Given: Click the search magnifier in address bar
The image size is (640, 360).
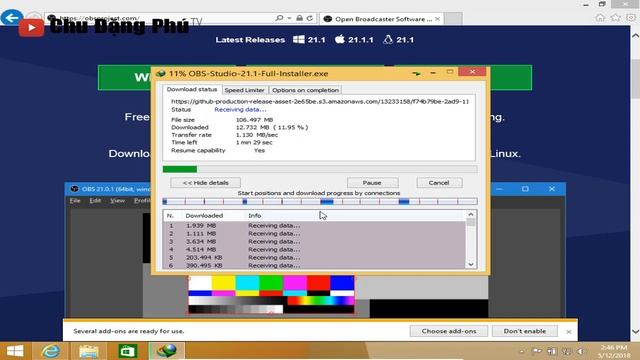Looking at the screenshot, I should coord(279,18).
